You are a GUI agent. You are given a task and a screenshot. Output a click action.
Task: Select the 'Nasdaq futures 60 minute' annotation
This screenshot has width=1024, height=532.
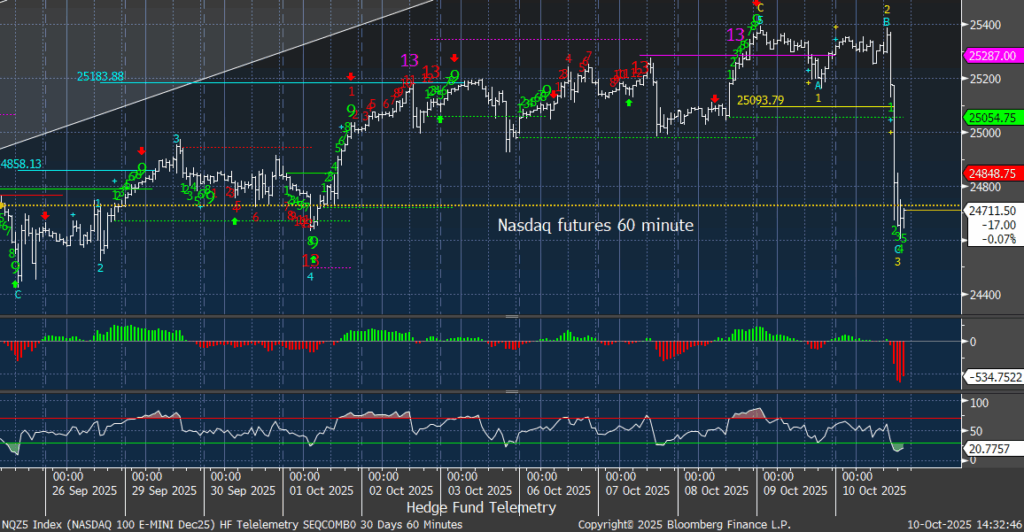pyautogui.click(x=595, y=226)
